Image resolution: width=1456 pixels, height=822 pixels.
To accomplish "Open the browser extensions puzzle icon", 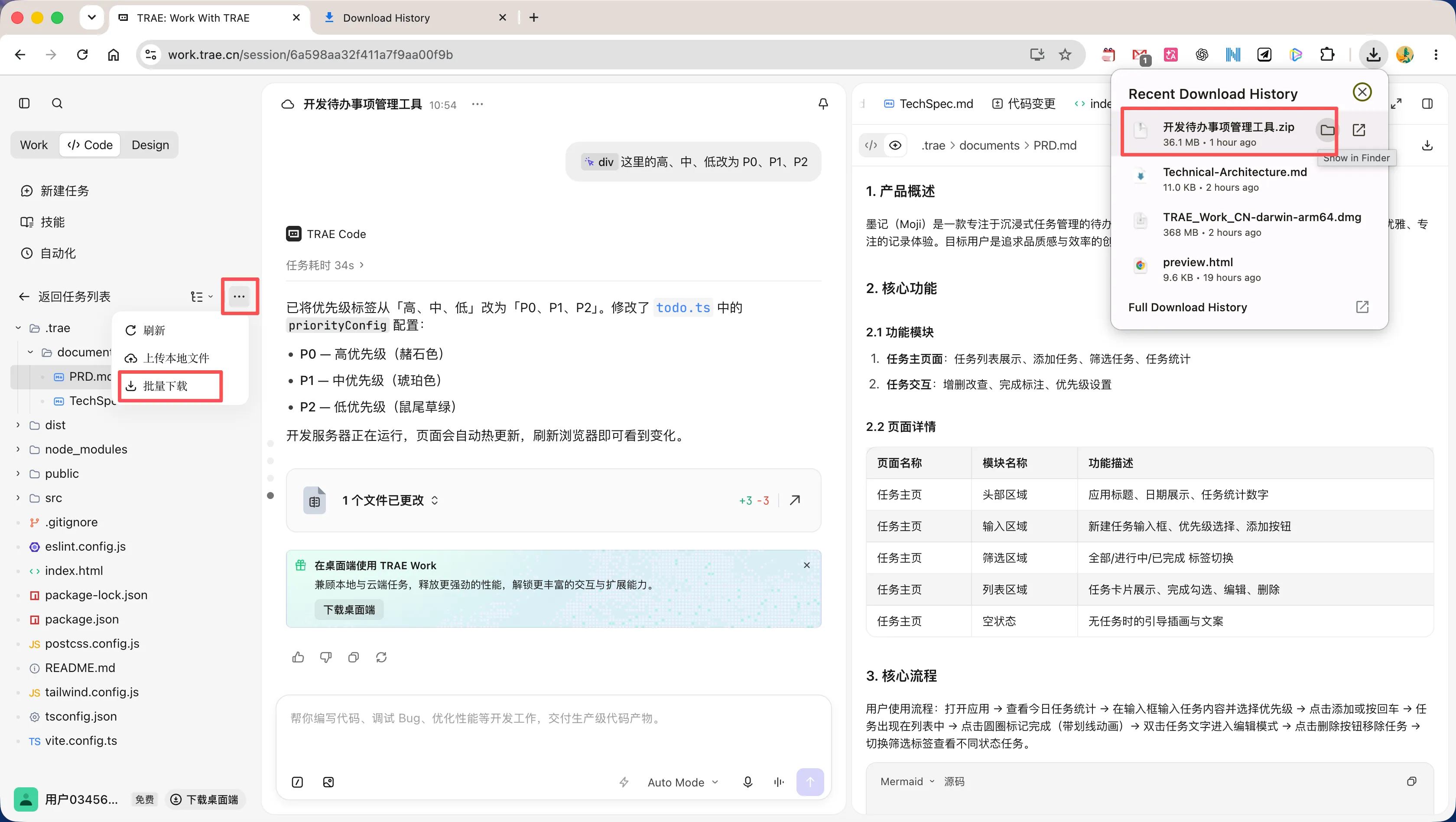I will 1326,55.
